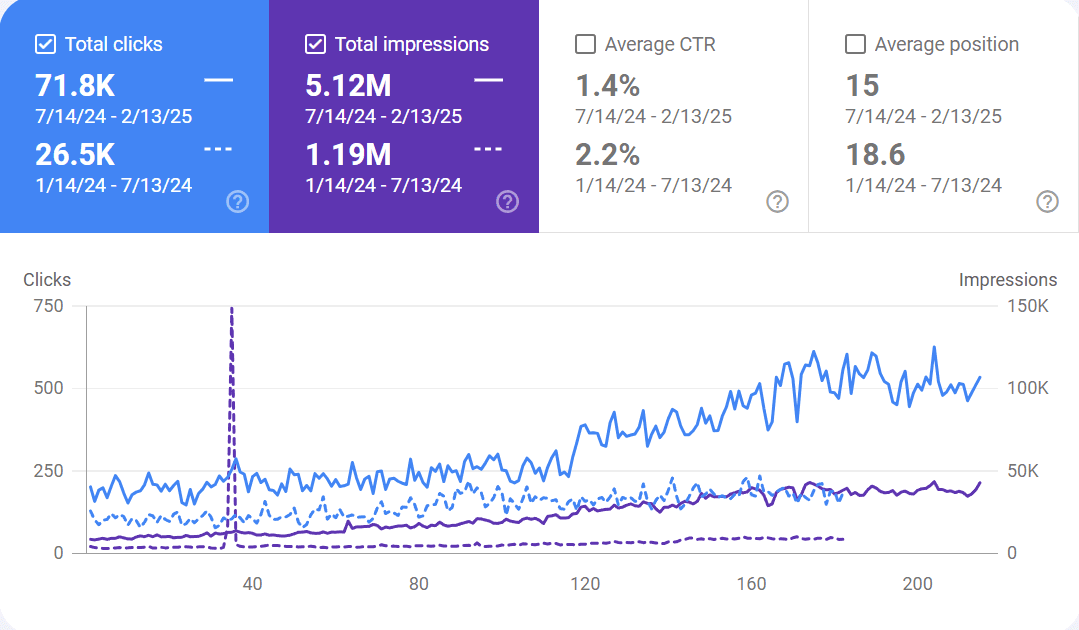Uncheck the Total clicks checkbox
This screenshot has height=630, width=1079.
click(x=44, y=44)
